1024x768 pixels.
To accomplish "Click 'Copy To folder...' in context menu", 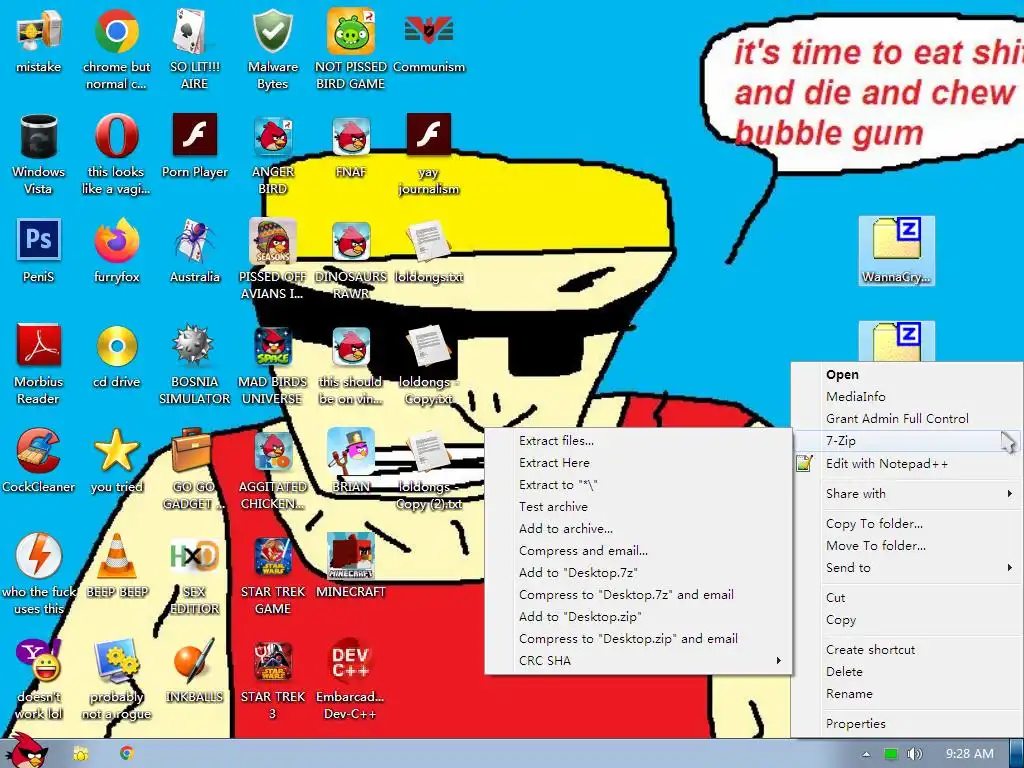I will [906, 524].
